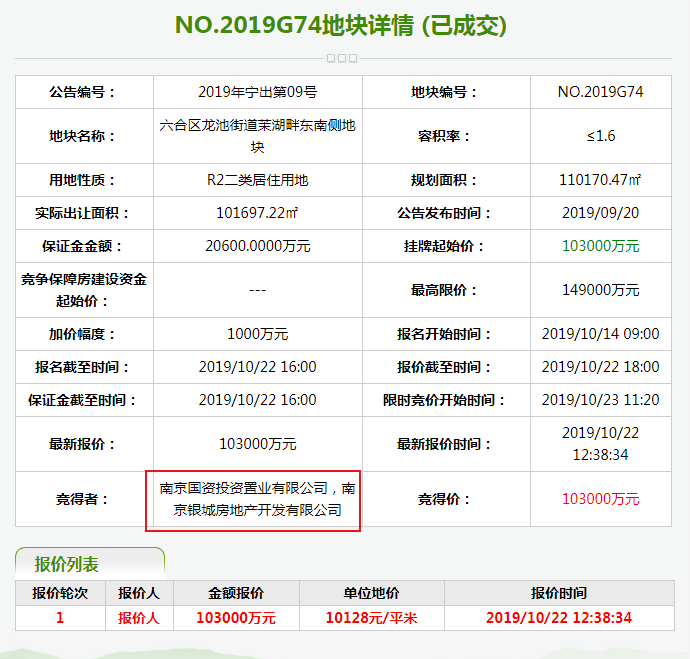Click the 挂牌起始价 label
The height and width of the screenshot is (659, 690).
click(x=443, y=246)
